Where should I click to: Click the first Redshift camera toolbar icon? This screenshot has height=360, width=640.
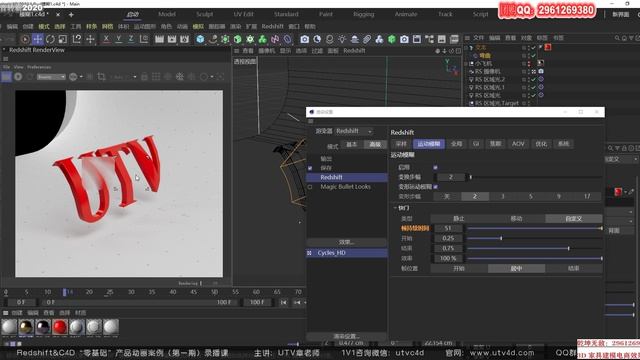(304, 39)
